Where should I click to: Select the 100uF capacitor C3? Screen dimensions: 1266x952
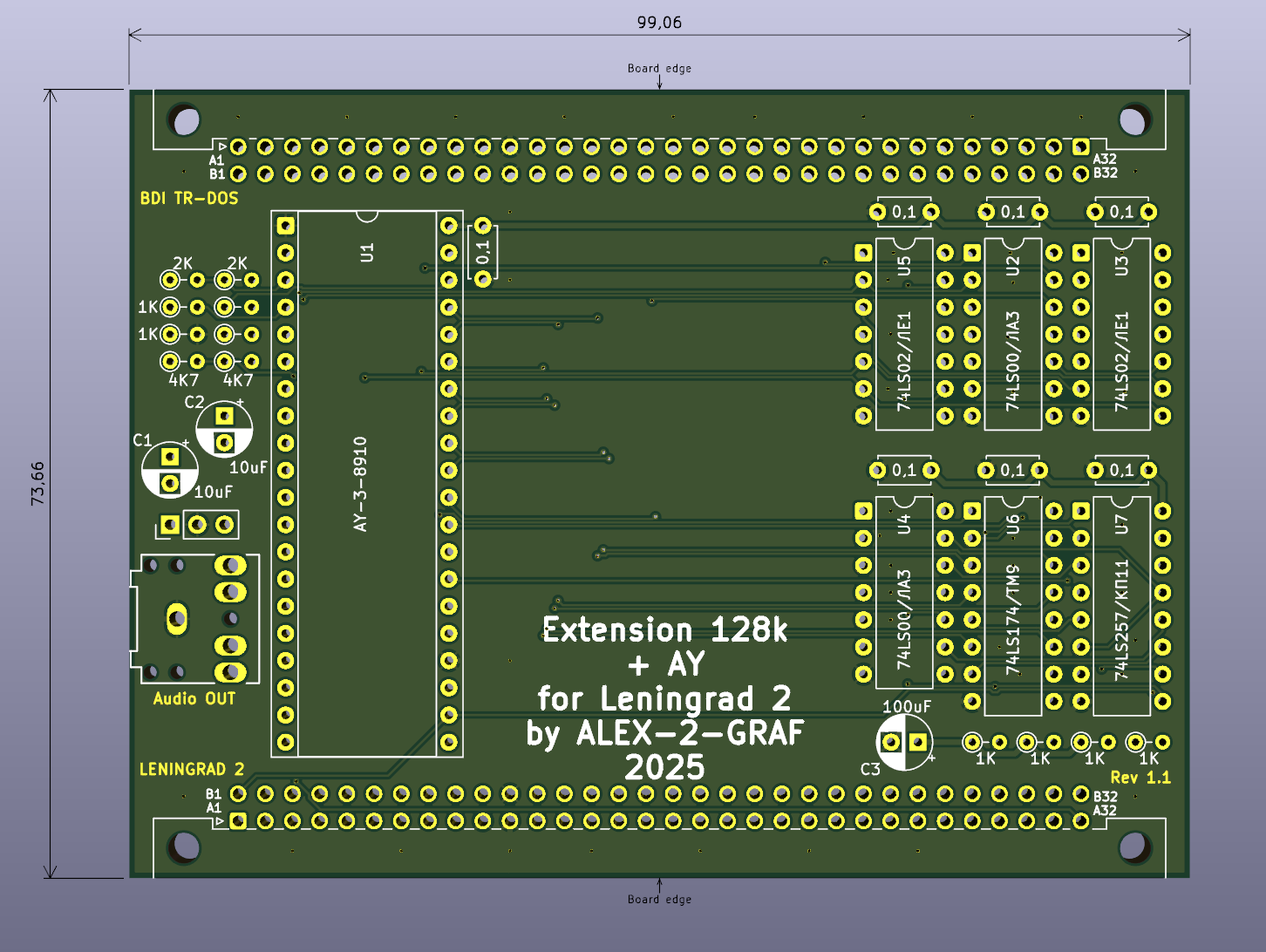point(904,742)
